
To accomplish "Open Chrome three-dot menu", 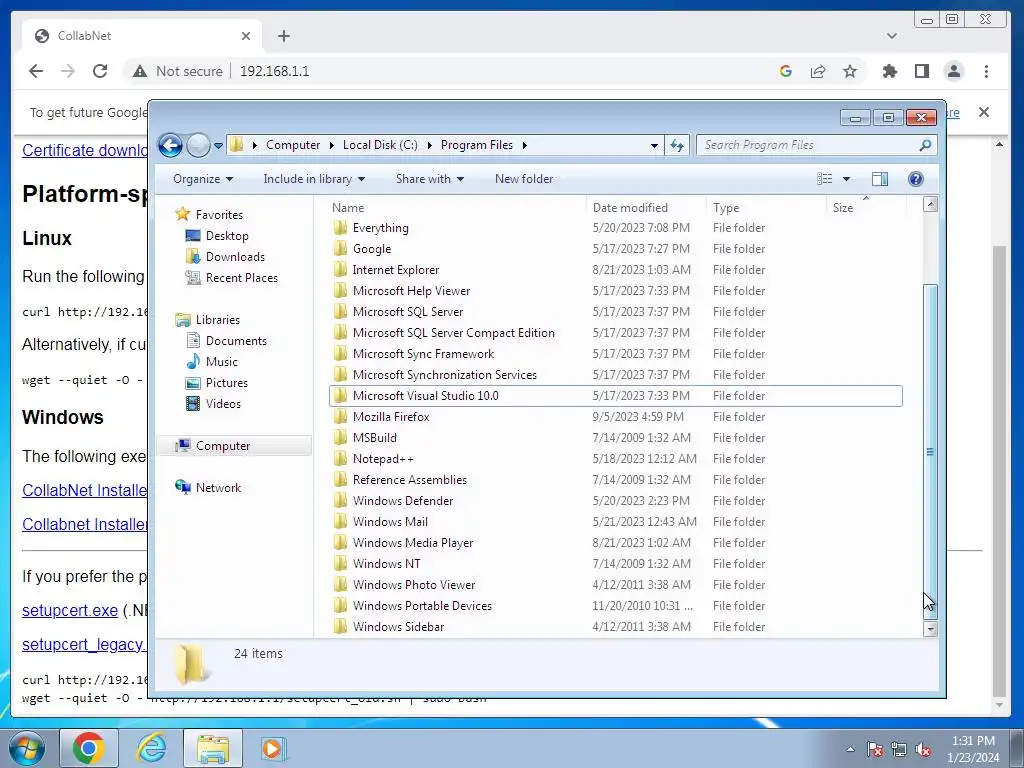I will [986, 71].
